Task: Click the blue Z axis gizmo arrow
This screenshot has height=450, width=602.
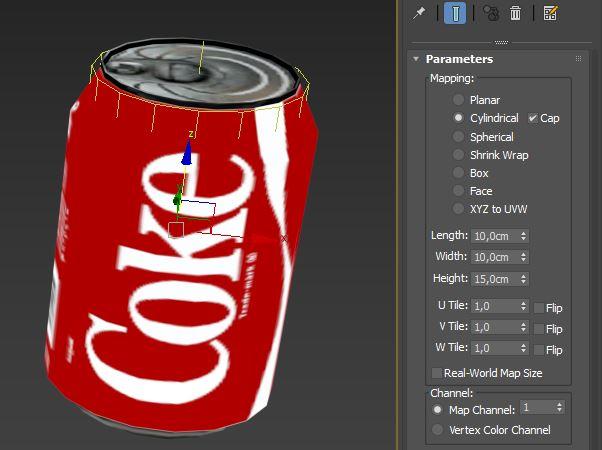Action: pyautogui.click(x=187, y=153)
